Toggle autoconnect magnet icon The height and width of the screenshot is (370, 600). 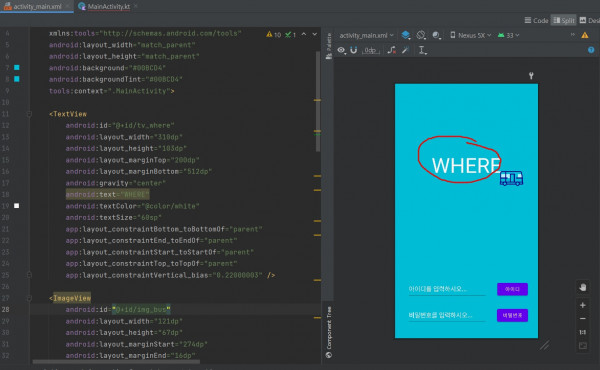(354, 50)
